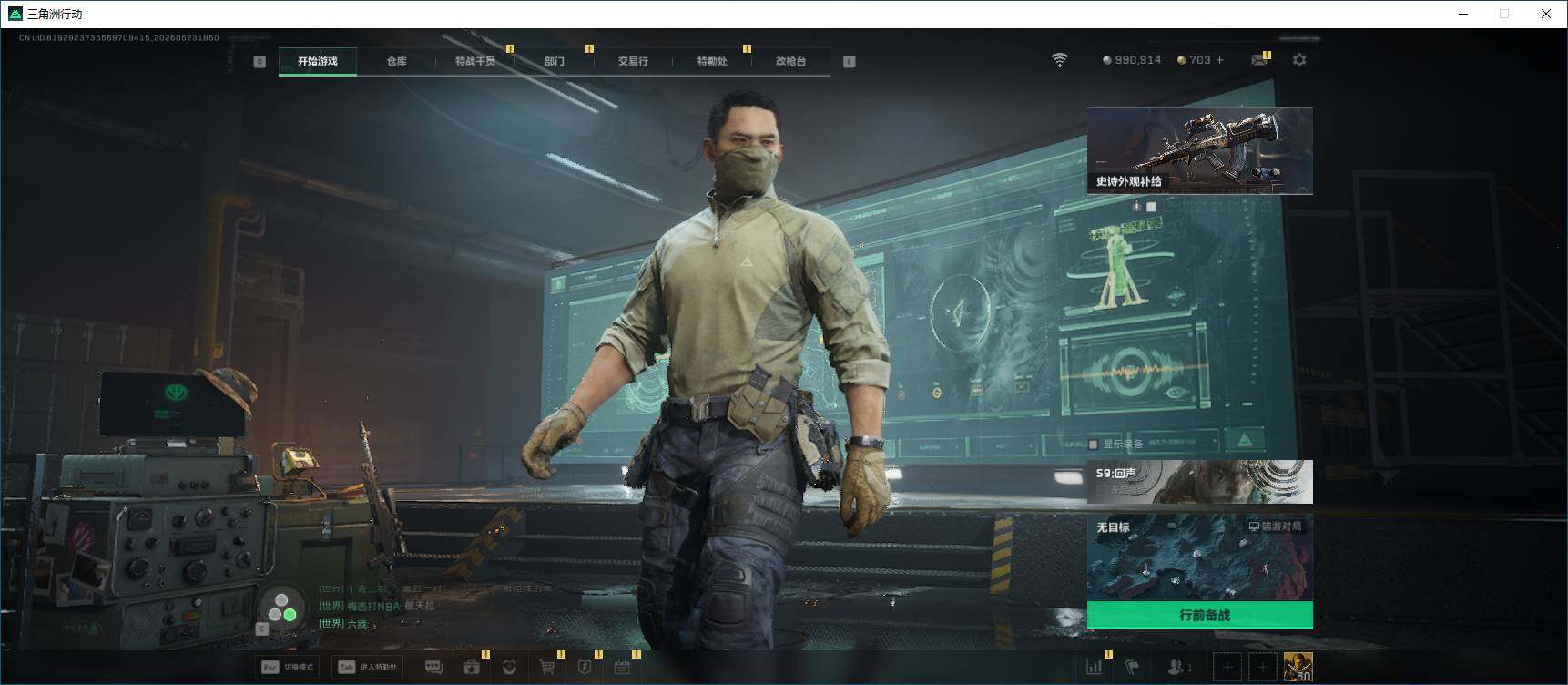
Task: Open the shopping cart store icon
Action: pos(547,668)
